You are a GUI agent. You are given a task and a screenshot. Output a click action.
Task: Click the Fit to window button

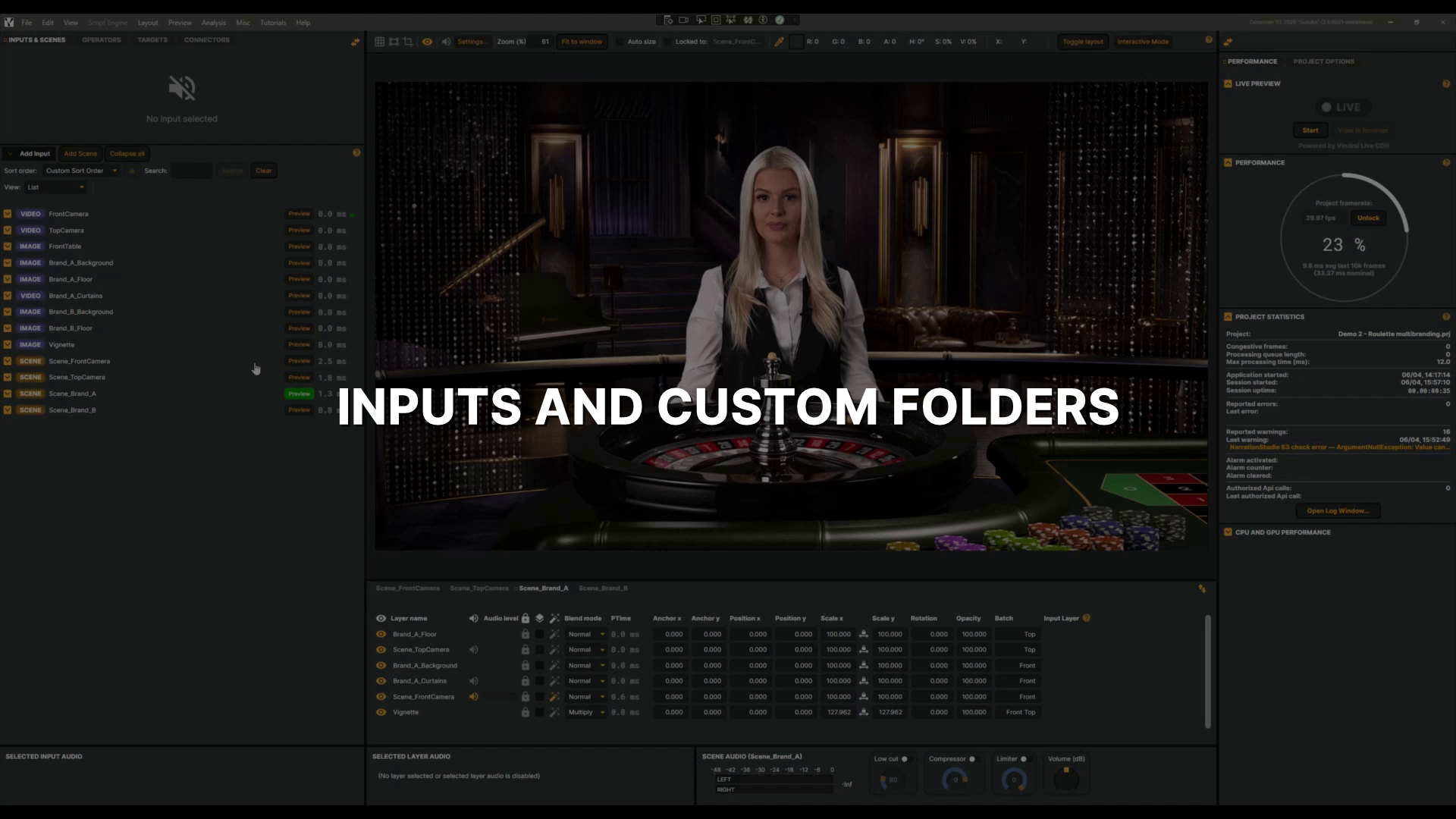coord(582,42)
